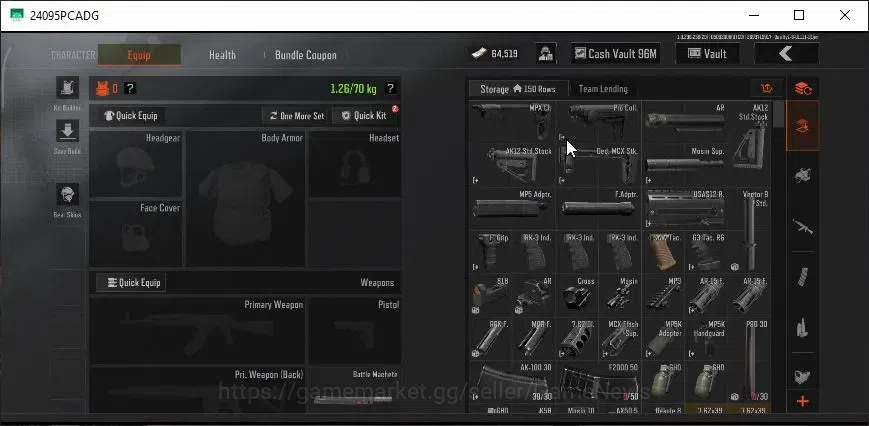Filter storage by rifle weapons category
This screenshot has width=869, height=426.
(802, 226)
